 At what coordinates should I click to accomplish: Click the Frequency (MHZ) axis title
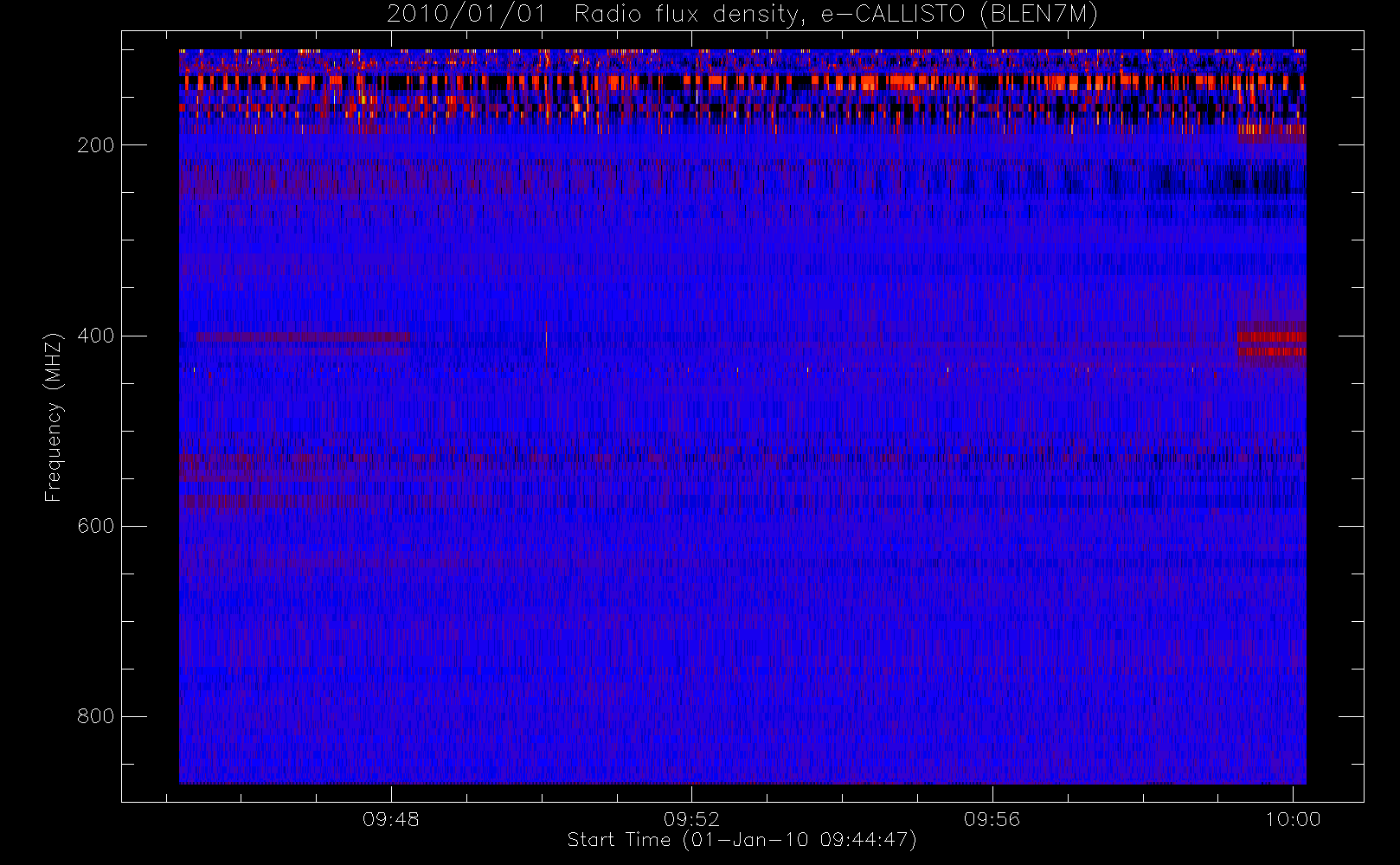point(54,417)
